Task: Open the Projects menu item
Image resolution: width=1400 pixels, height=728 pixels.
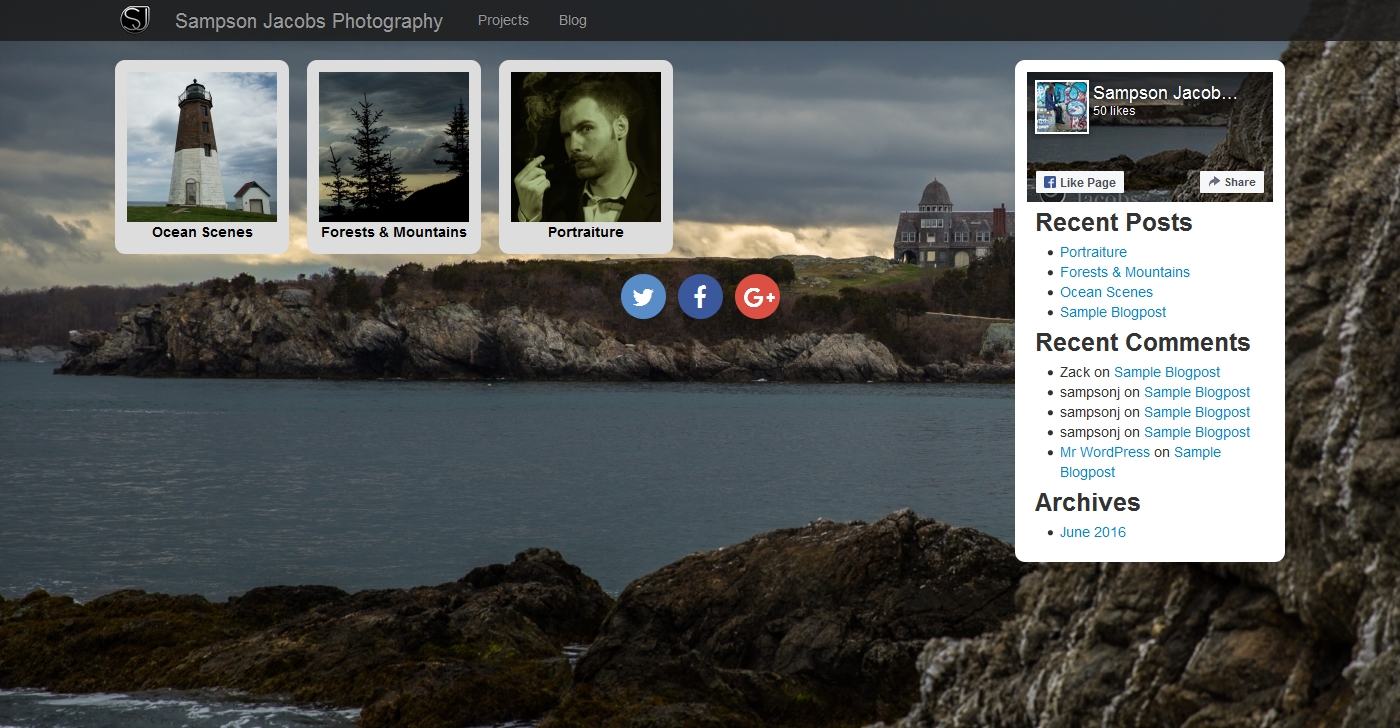Action: [503, 20]
